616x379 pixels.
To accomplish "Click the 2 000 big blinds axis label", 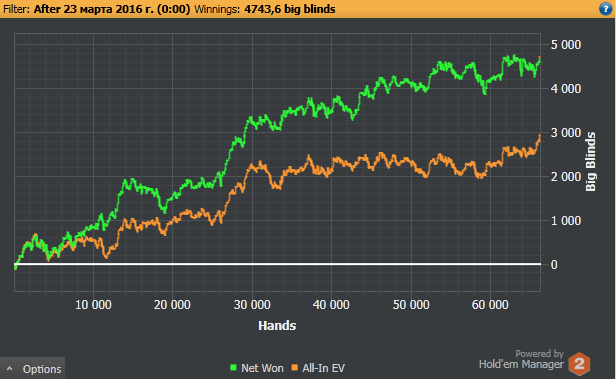I will [x=566, y=177].
